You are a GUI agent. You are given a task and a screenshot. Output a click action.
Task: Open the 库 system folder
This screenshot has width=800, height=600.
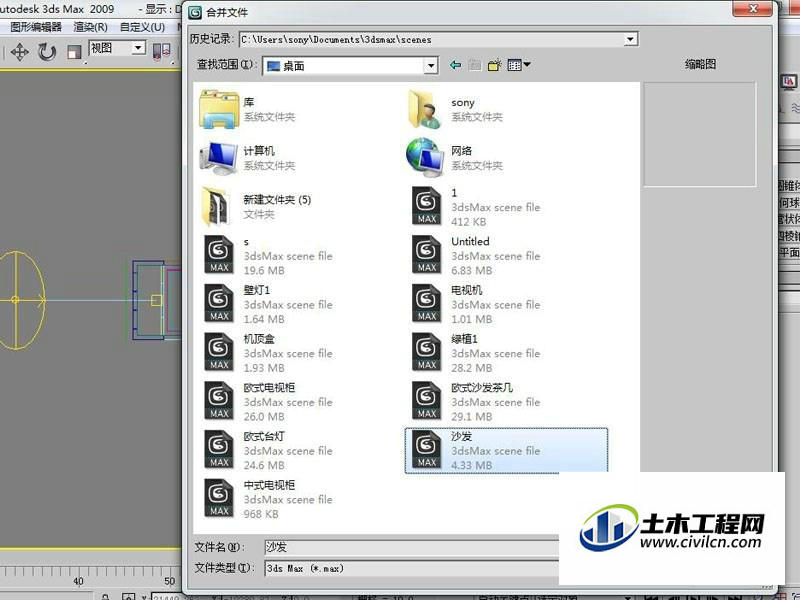[248, 109]
